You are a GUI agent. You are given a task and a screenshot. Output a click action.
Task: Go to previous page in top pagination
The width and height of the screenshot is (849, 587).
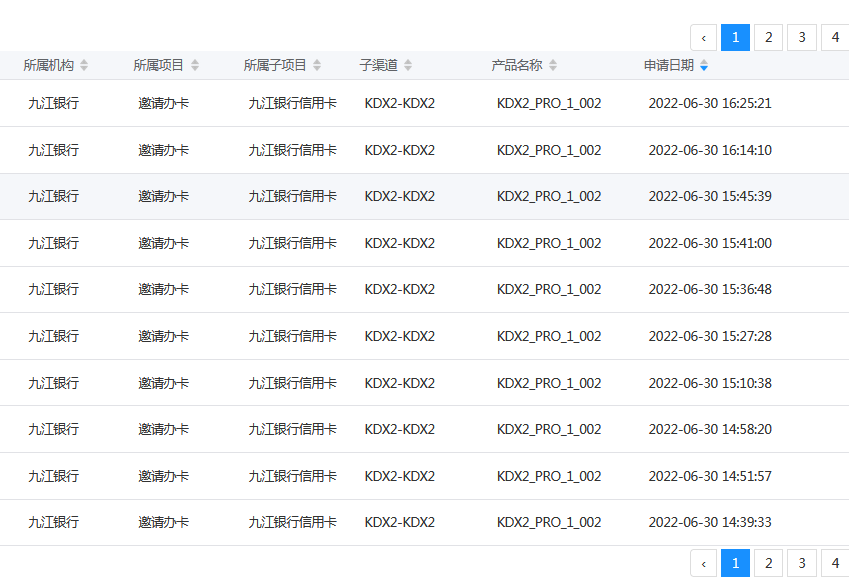704,37
